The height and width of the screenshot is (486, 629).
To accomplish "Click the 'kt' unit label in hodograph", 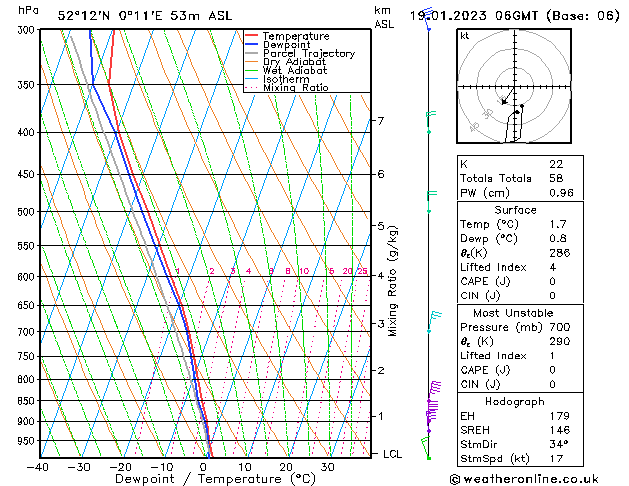I will click(x=465, y=36).
